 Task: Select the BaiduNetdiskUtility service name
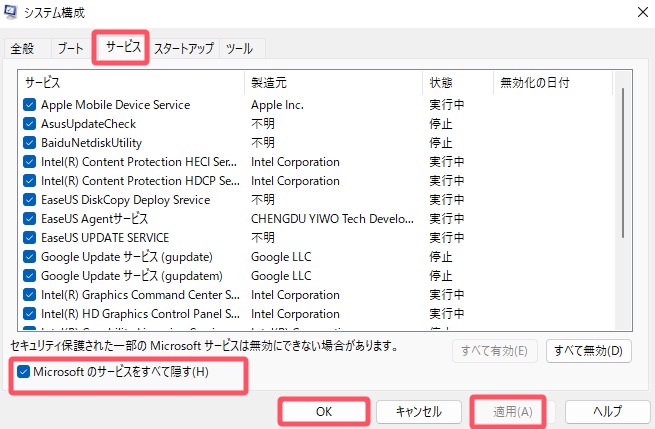pyautogui.click(x=91, y=143)
